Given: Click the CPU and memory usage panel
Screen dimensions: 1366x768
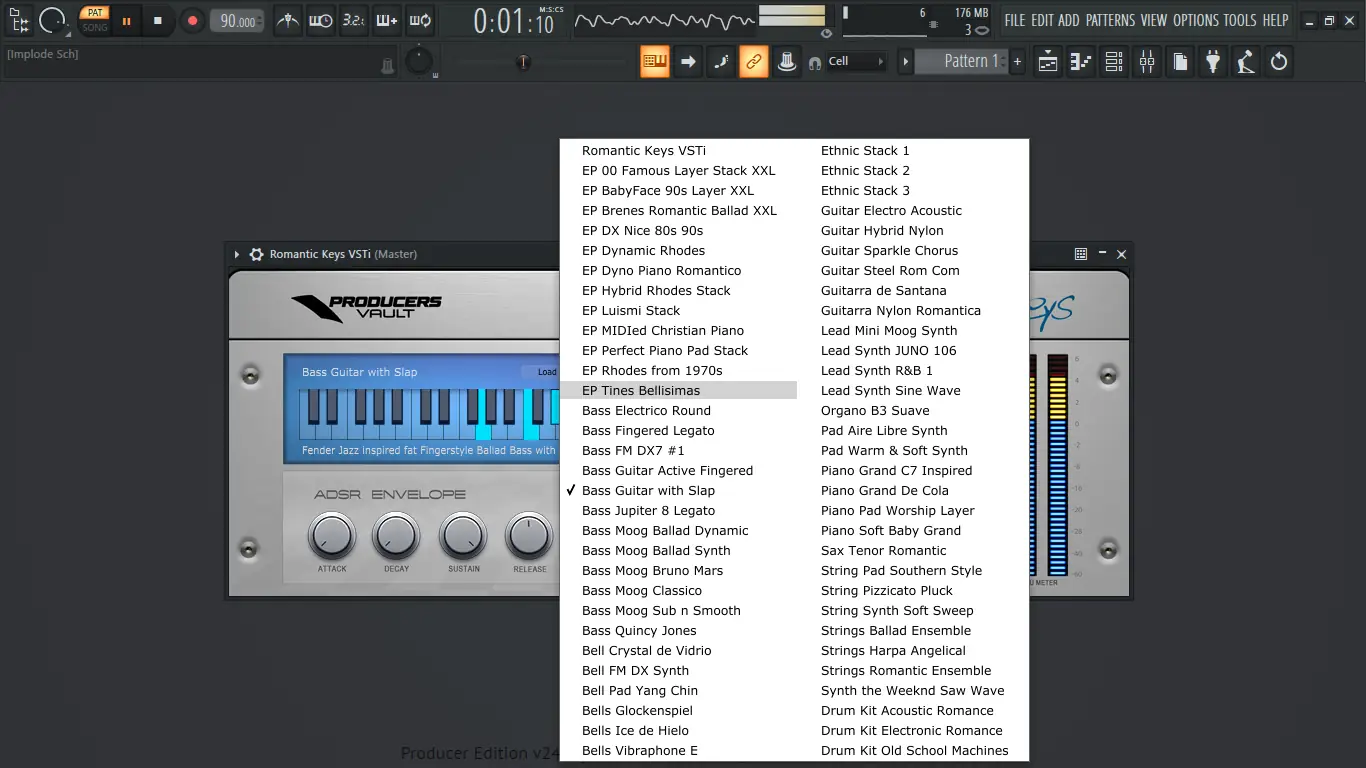Looking at the screenshot, I should point(915,21).
